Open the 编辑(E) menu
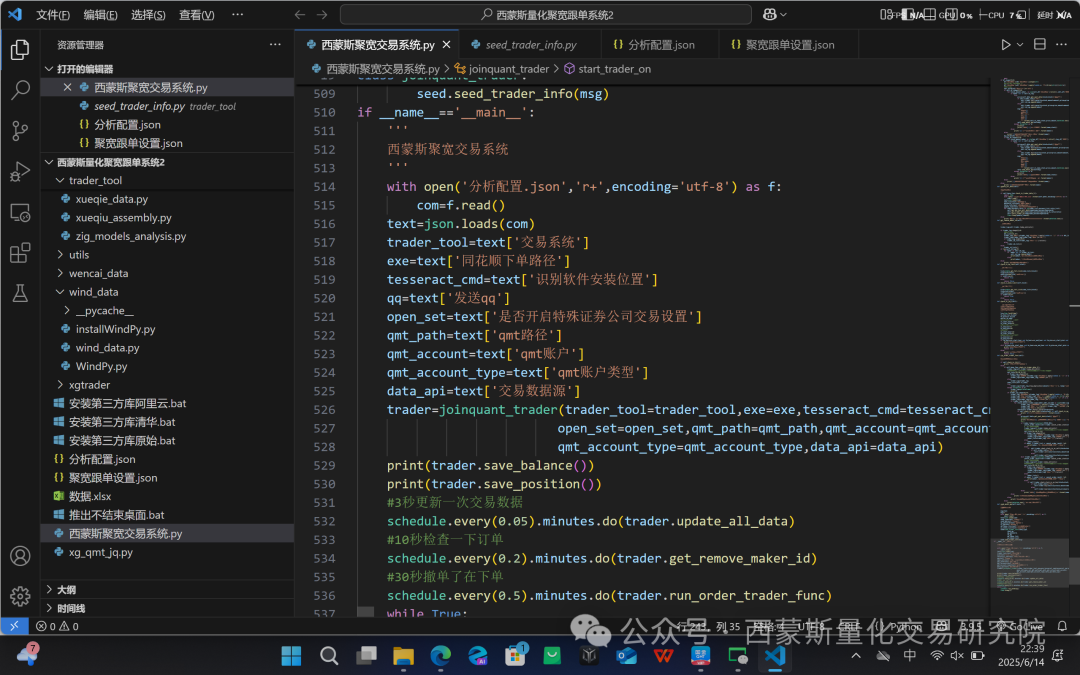1080x675 pixels. [x=101, y=14]
